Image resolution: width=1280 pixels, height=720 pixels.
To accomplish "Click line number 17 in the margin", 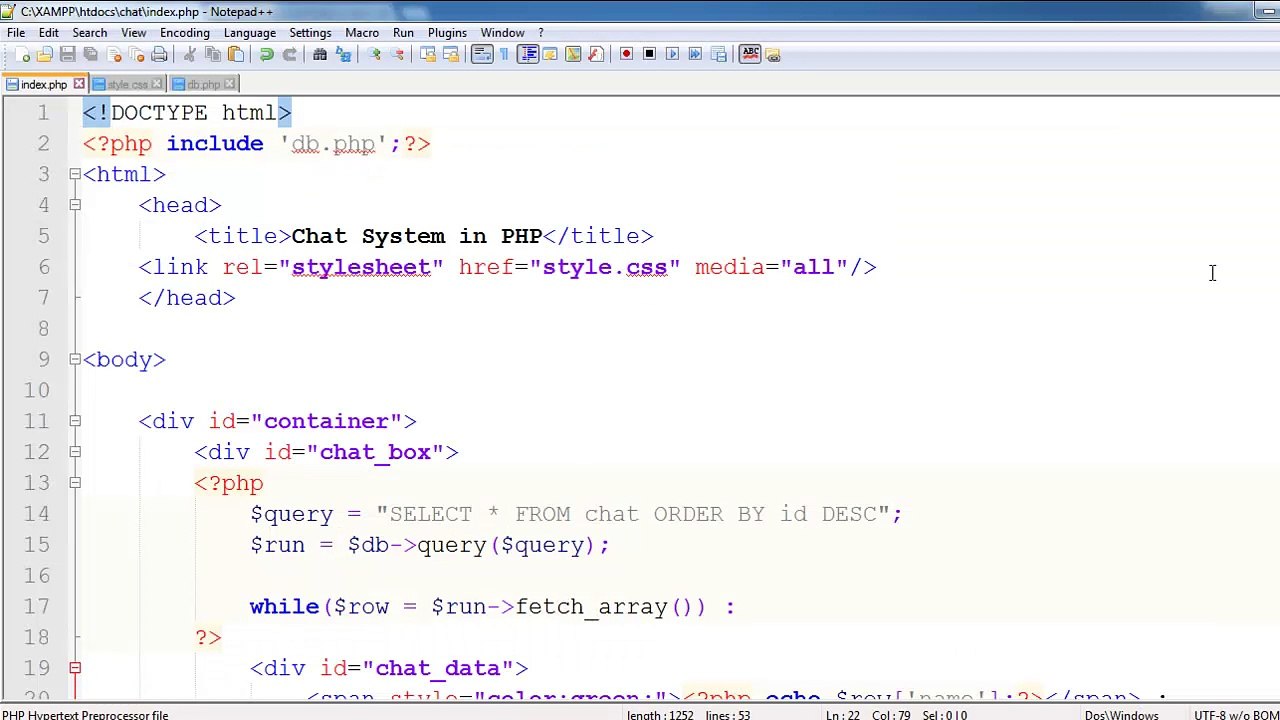I will point(37,607).
